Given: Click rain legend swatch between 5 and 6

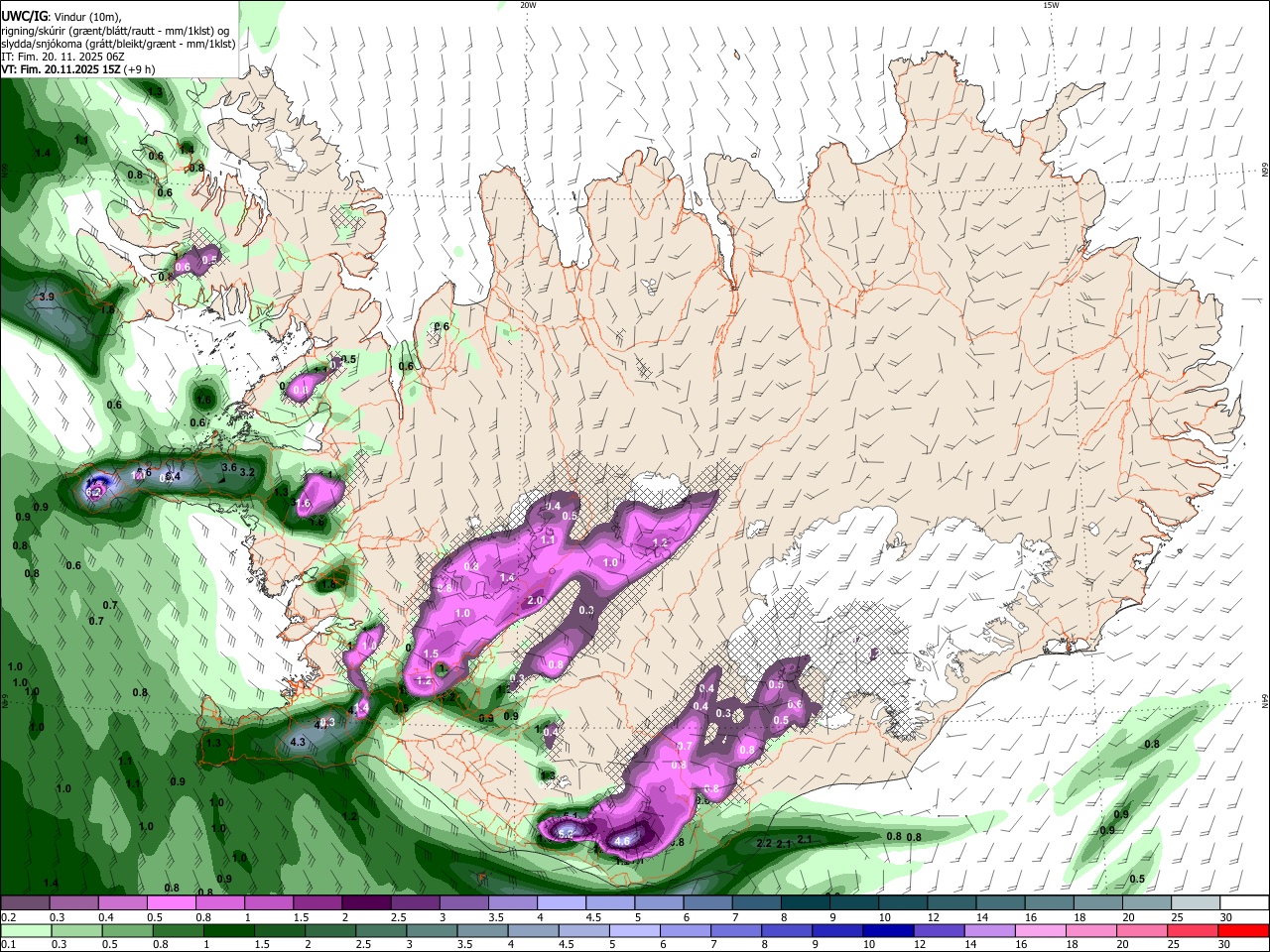Looking at the screenshot, I should coord(635,930).
